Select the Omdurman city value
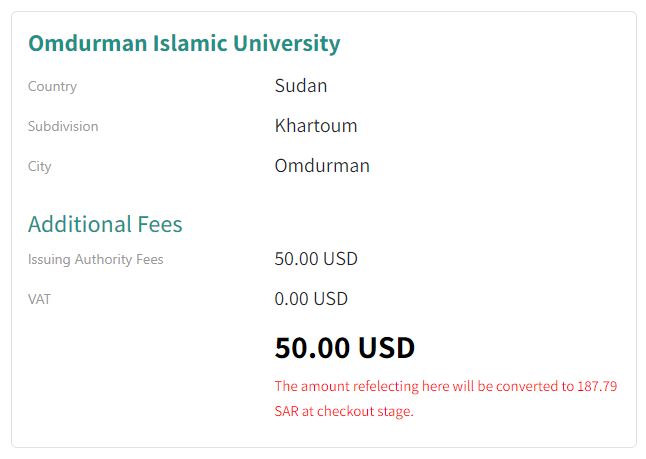 point(322,165)
